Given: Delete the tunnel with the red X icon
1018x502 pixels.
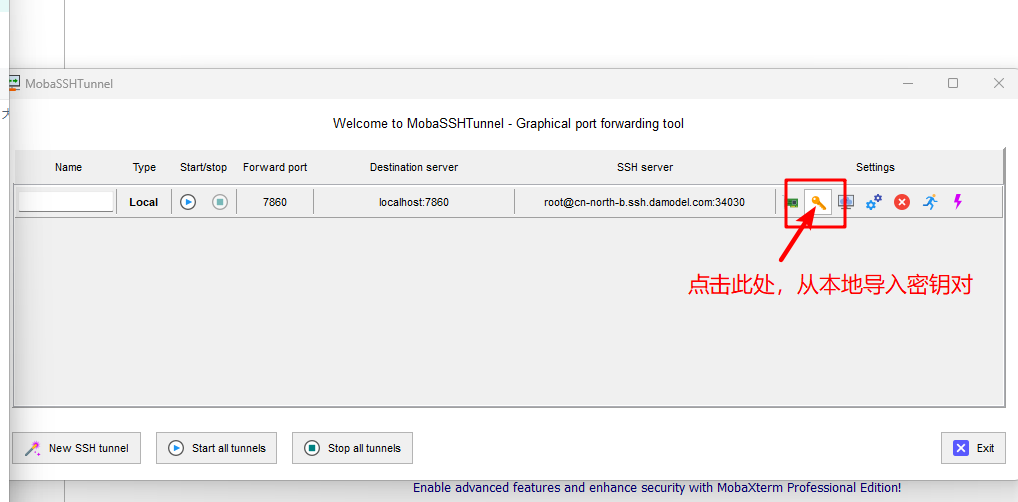Looking at the screenshot, I should [902, 202].
